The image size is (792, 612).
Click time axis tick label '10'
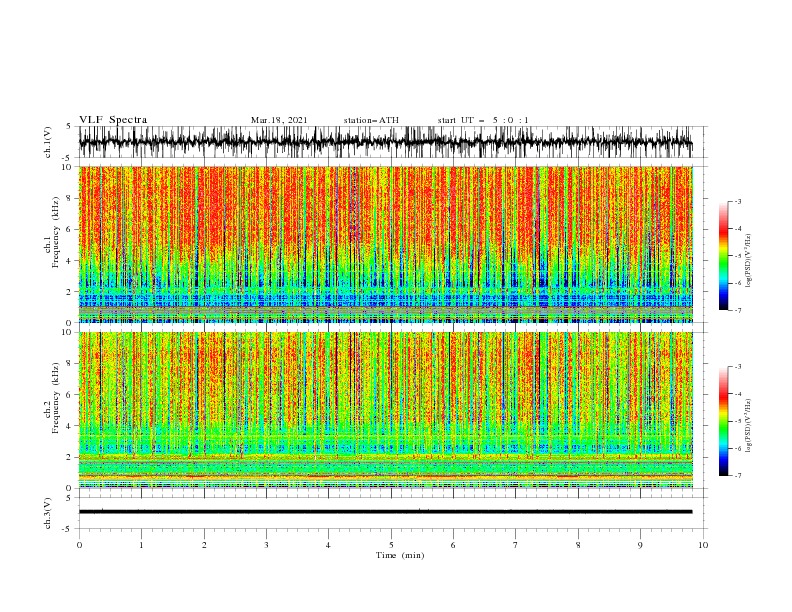[703, 545]
